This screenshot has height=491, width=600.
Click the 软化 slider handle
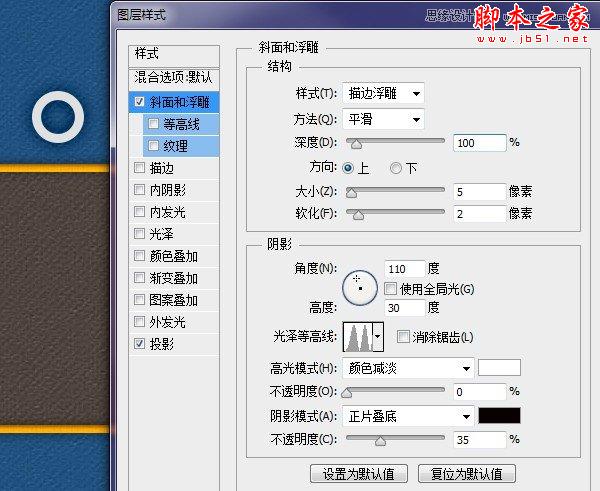click(x=359, y=215)
